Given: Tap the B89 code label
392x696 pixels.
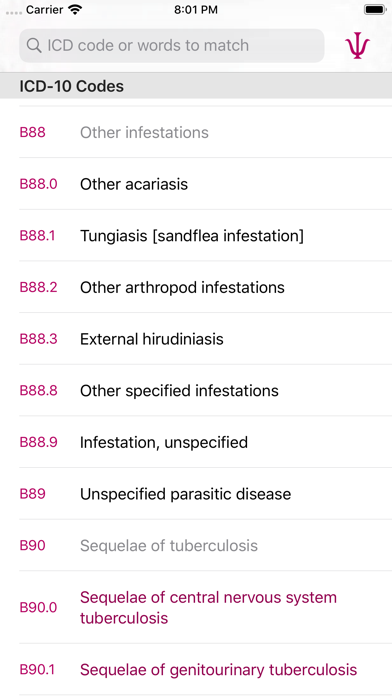Looking at the screenshot, I should click(x=32, y=494).
